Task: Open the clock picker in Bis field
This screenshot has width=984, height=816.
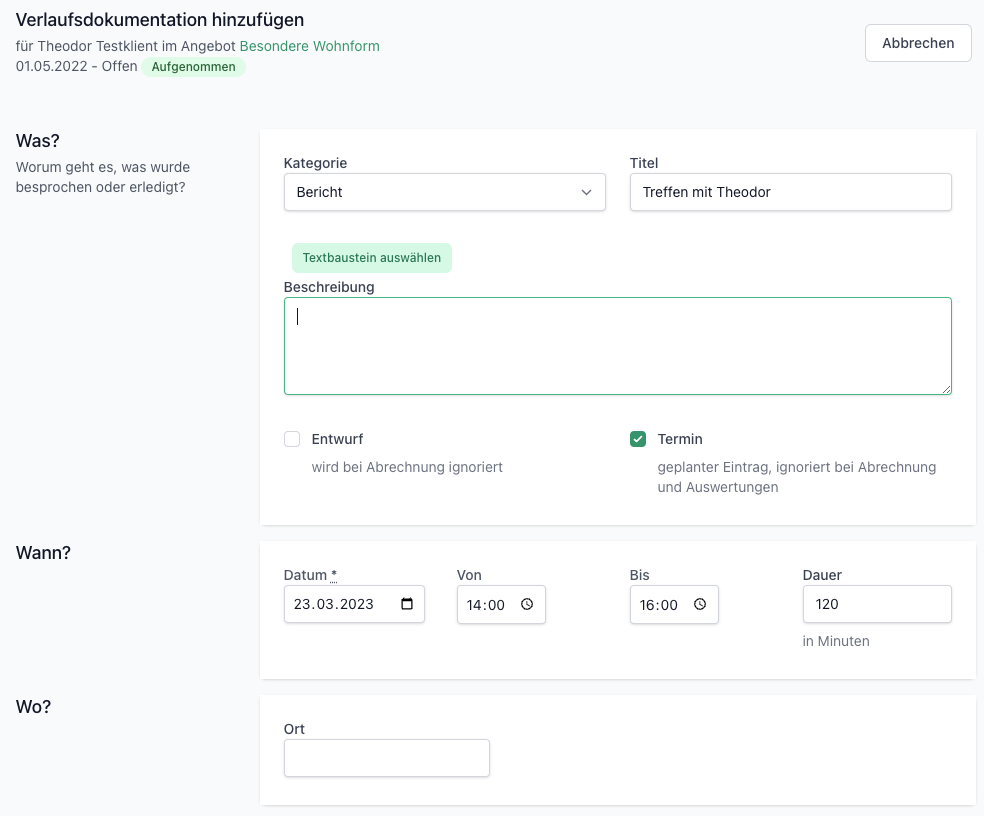Action: pyautogui.click(x=700, y=604)
